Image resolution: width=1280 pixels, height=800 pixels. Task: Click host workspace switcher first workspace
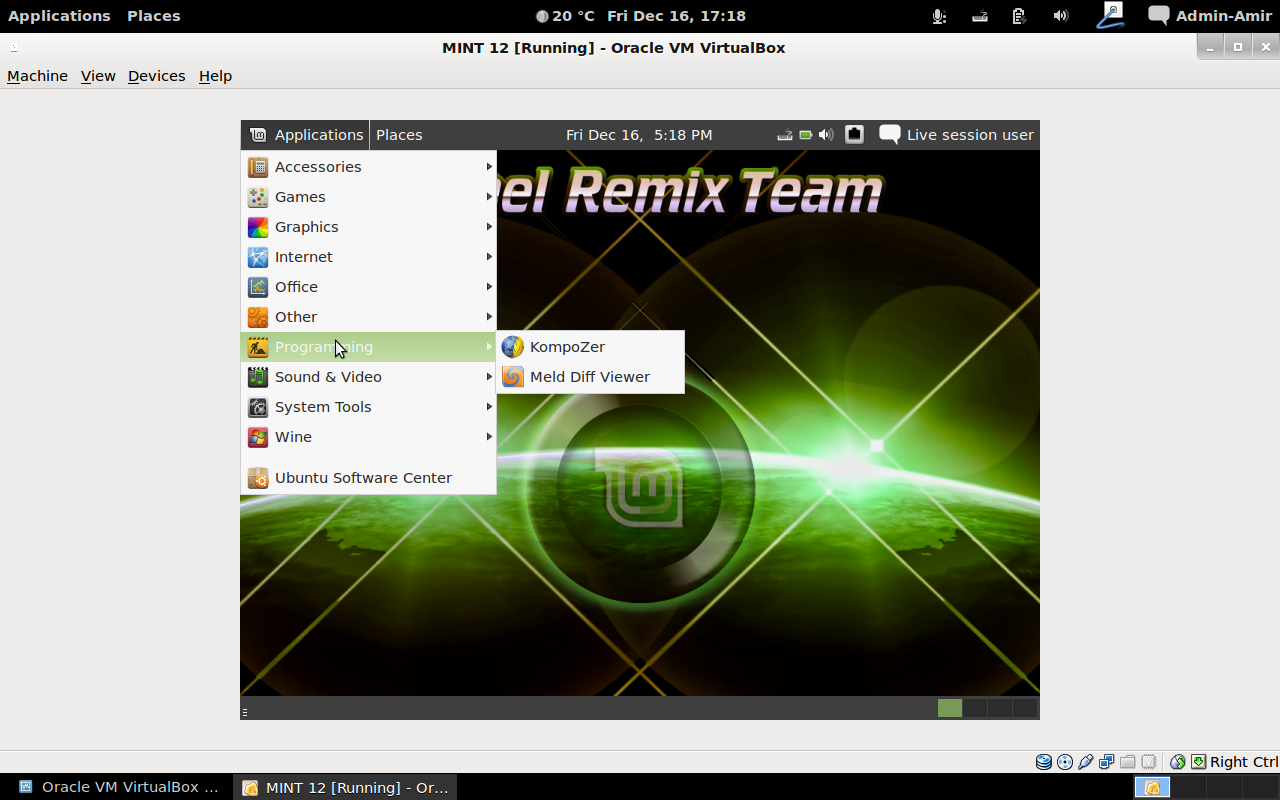1152,788
